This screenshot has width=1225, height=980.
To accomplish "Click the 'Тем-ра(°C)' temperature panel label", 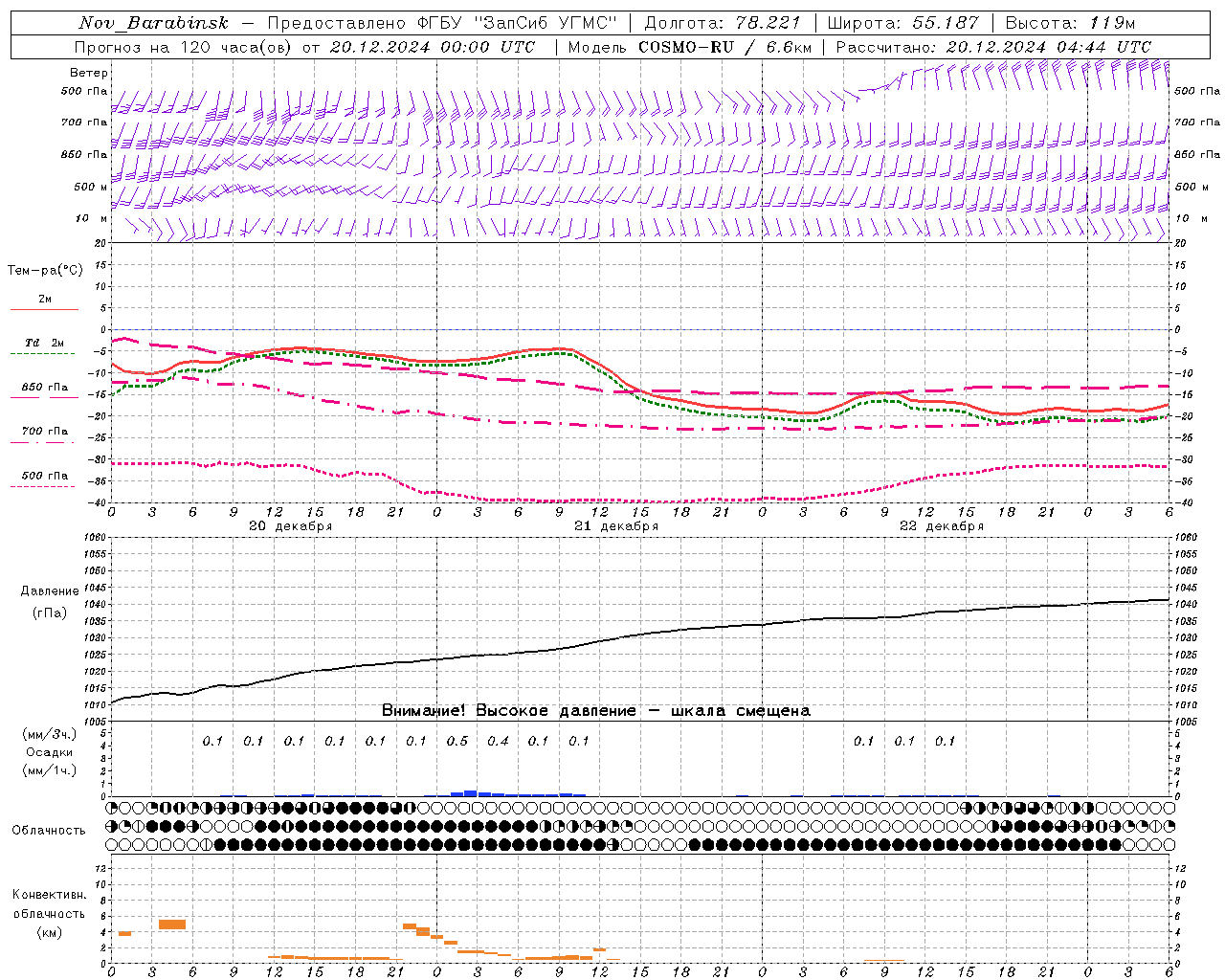I will click(x=45, y=271).
